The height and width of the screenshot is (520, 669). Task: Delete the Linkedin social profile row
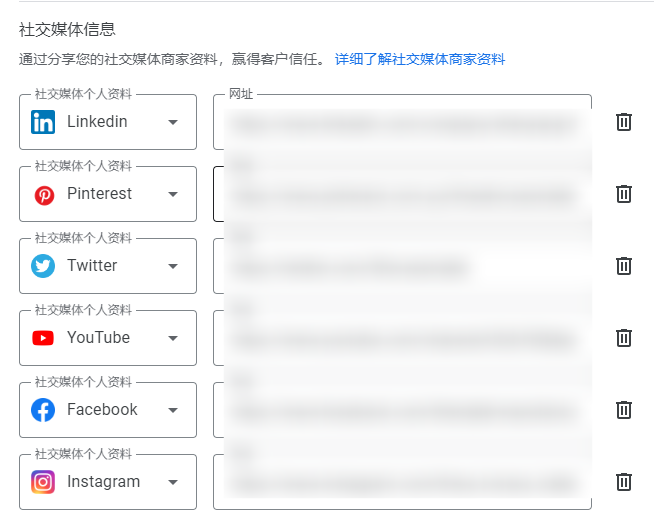tap(624, 122)
